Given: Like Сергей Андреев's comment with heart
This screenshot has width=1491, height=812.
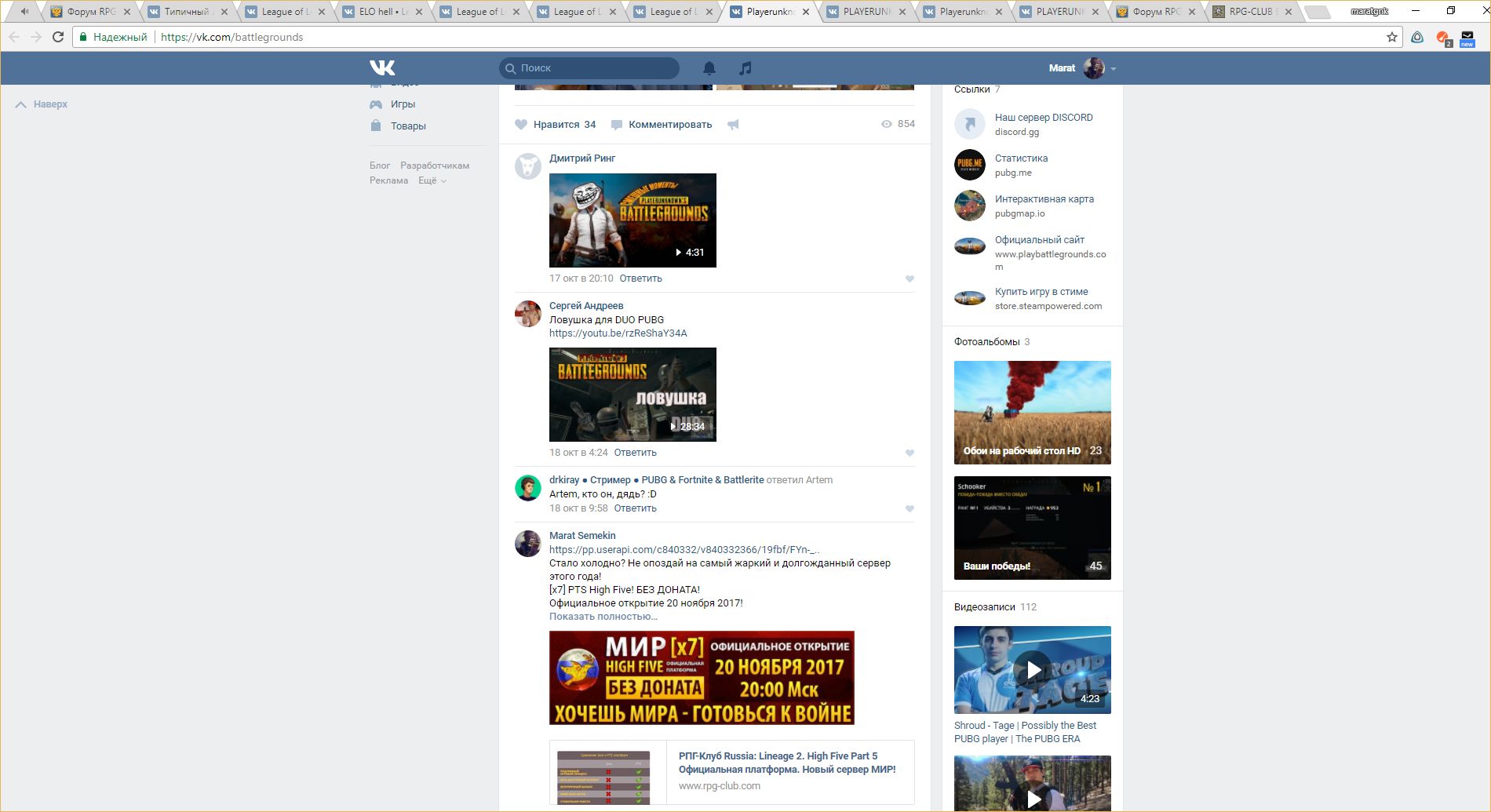Looking at the screenshot, I should pyautogui.click(x=910, y=453).
